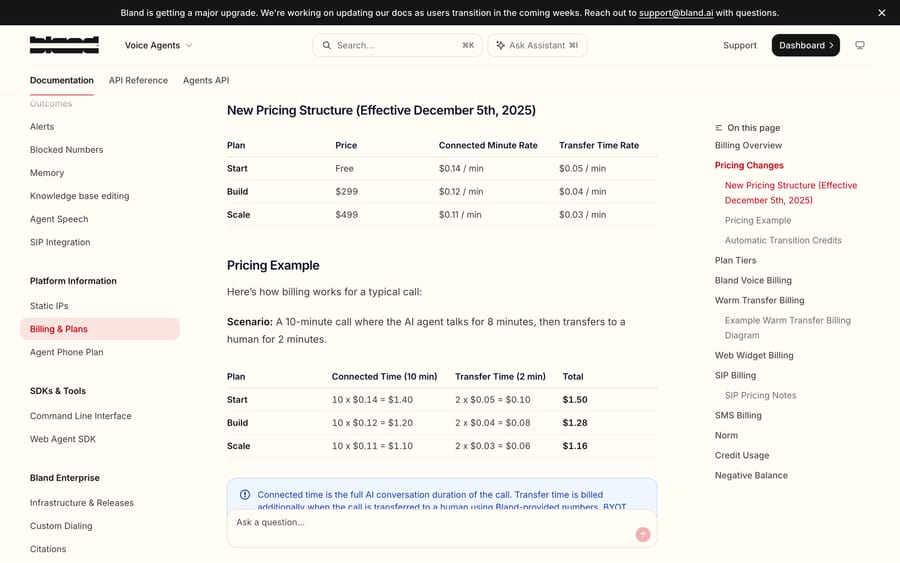Dismiss the upgrade announcement banner
The height and width of the screenshot is (563, 900).
[x=882, y=13]
